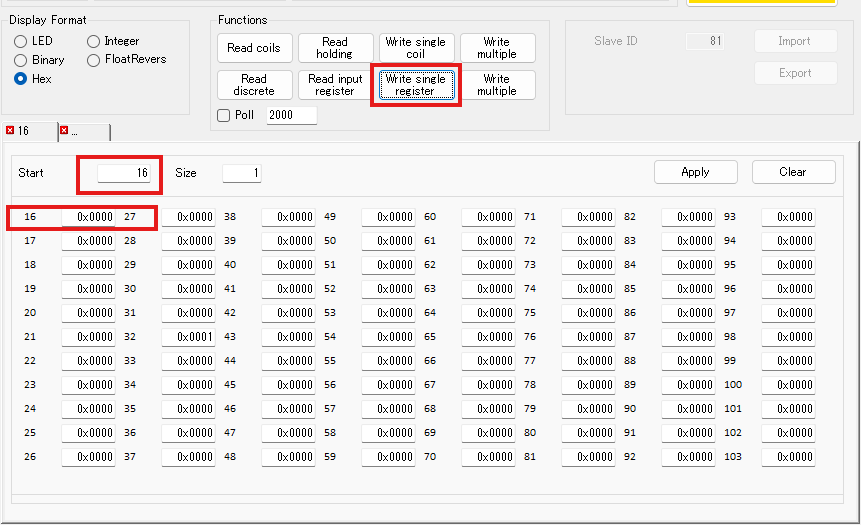This screenshot has width=861, height=525.
Task: Focus the Start address field
Action: pos(124,173)
